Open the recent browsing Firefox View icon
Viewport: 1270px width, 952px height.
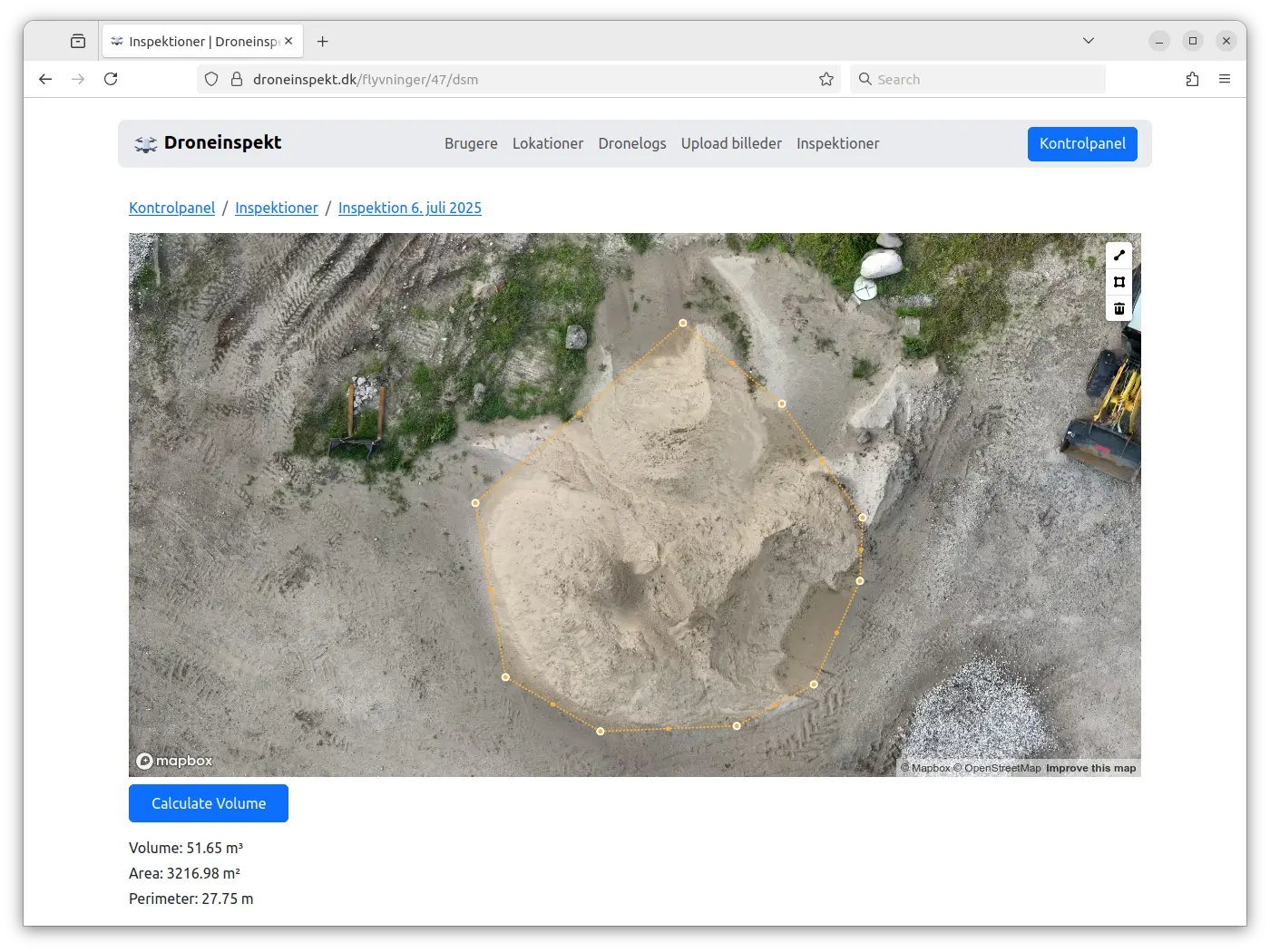(x=78, y=42)
